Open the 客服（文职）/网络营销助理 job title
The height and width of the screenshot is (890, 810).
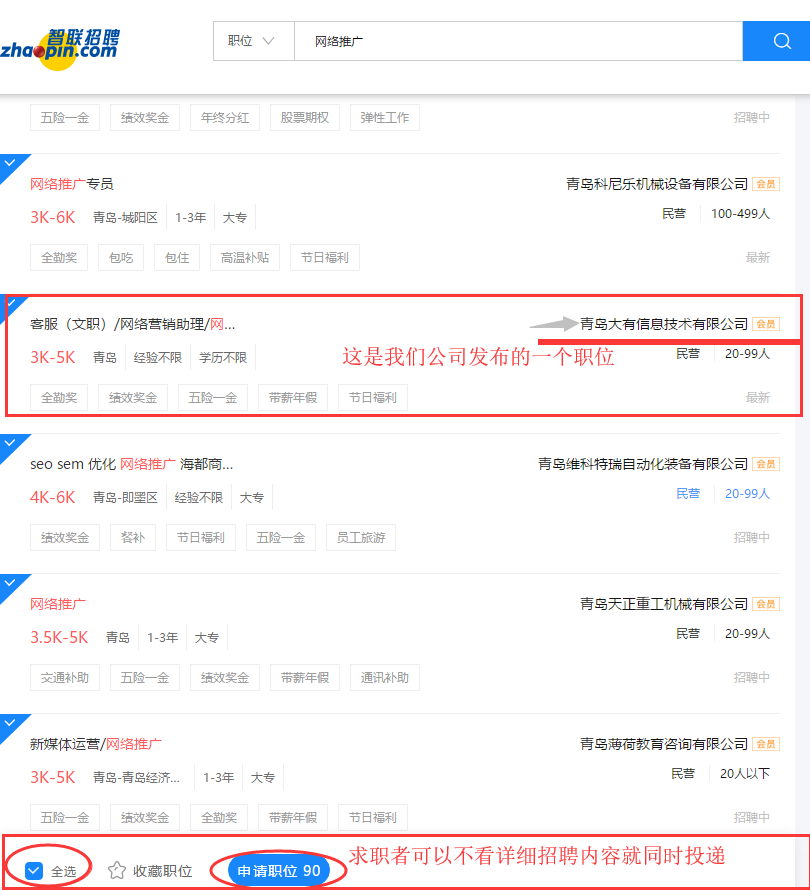point(132,324)
